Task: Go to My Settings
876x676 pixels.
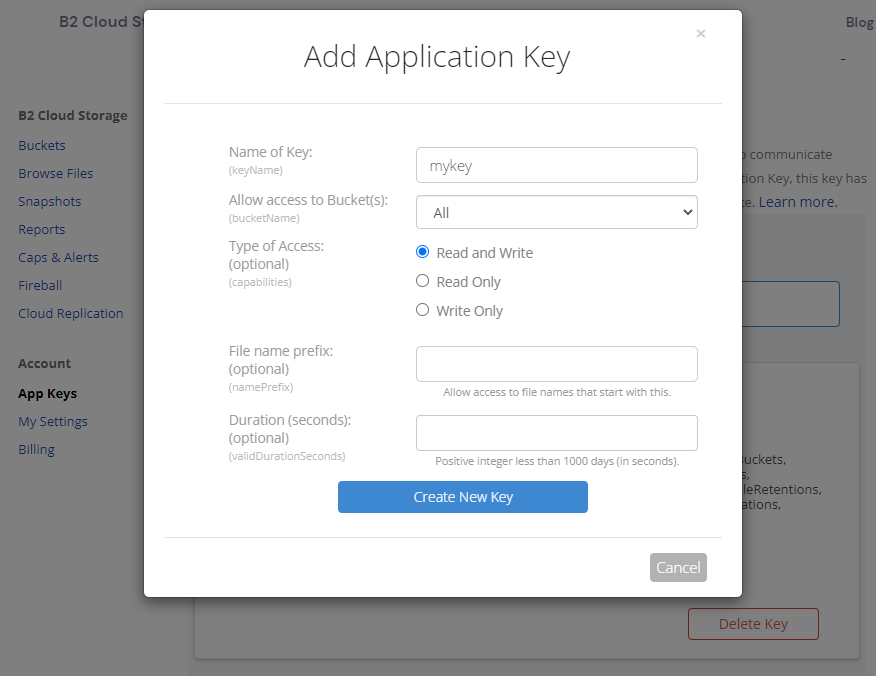Action: coord(53,421)
